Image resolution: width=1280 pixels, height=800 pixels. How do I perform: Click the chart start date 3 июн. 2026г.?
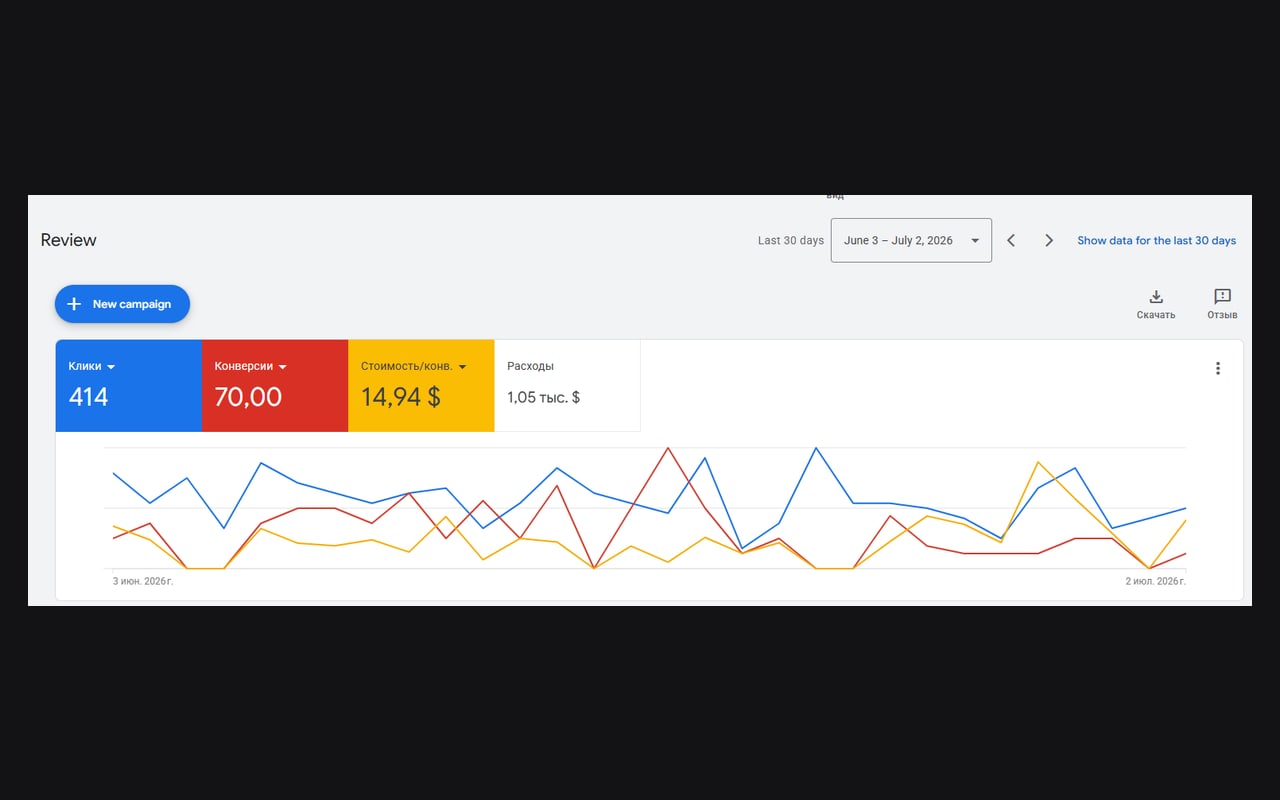coord(143,581)
